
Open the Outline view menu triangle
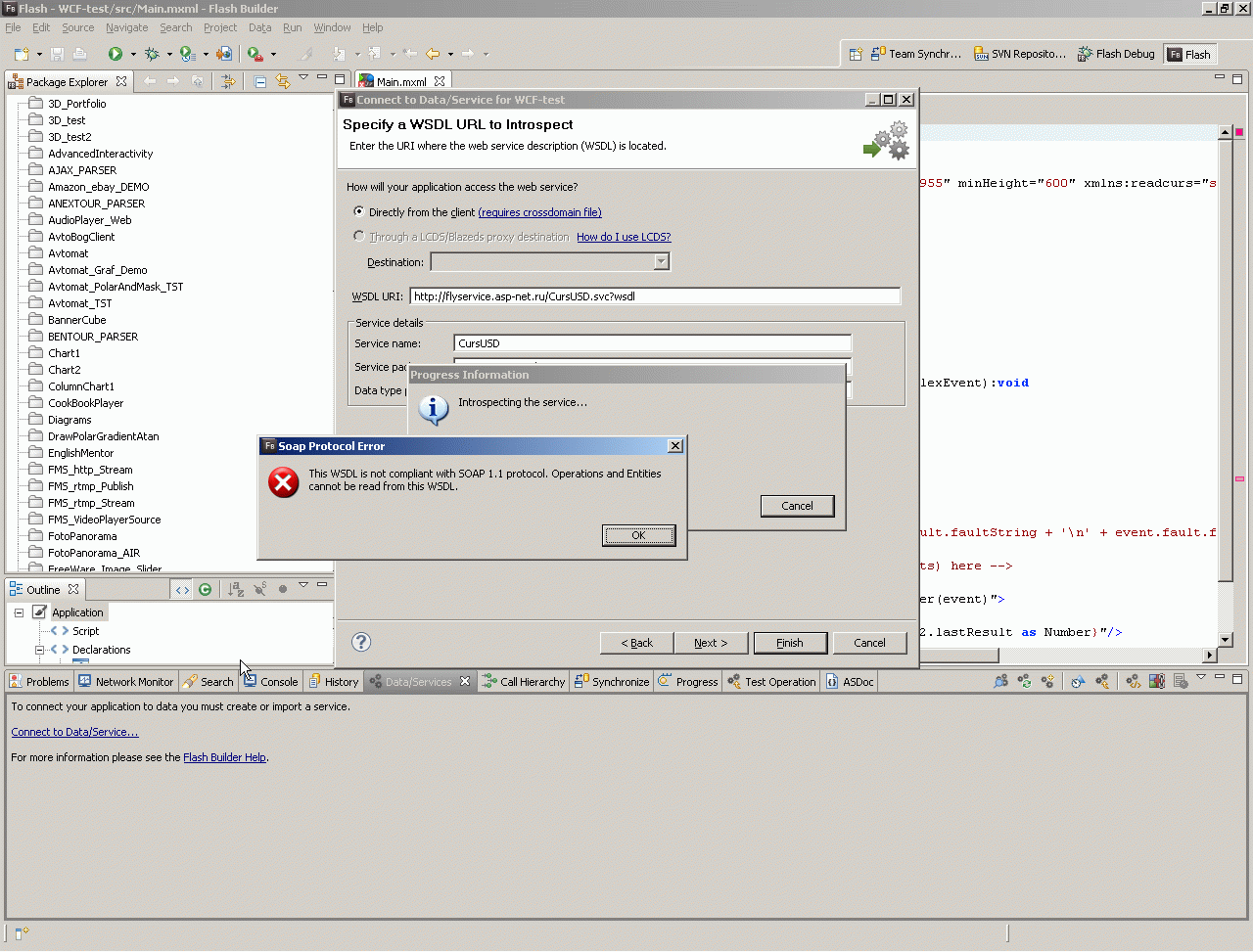[x=303, y=584]
